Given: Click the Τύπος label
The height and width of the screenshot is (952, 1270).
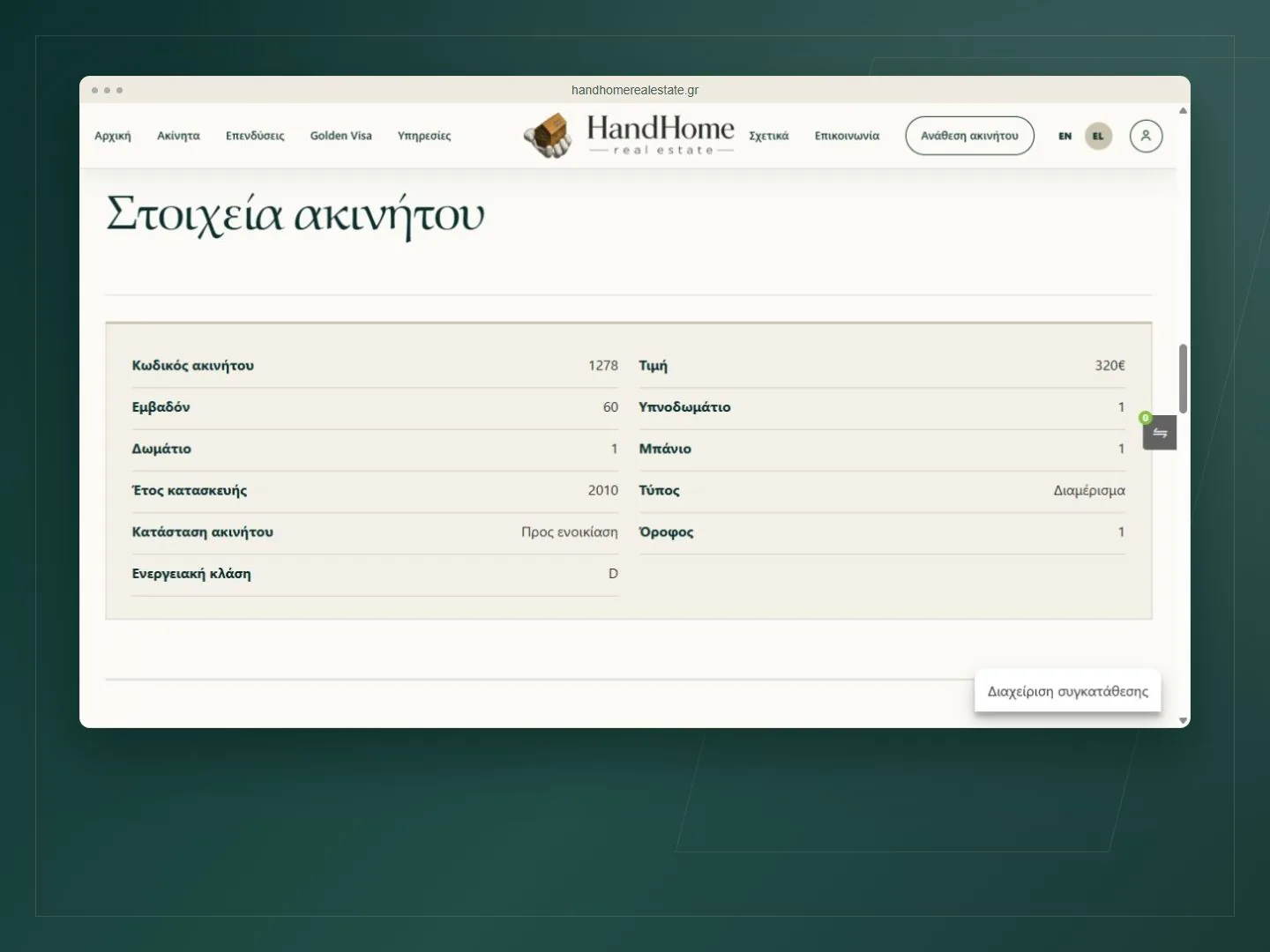Looking at the screenshot, I should tap(660, 490).
